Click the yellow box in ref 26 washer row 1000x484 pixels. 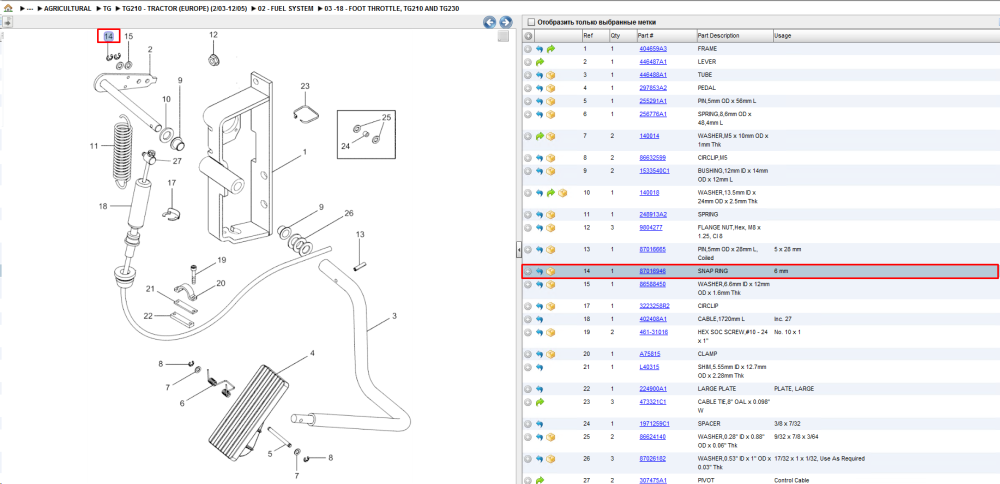click(551, 459)
